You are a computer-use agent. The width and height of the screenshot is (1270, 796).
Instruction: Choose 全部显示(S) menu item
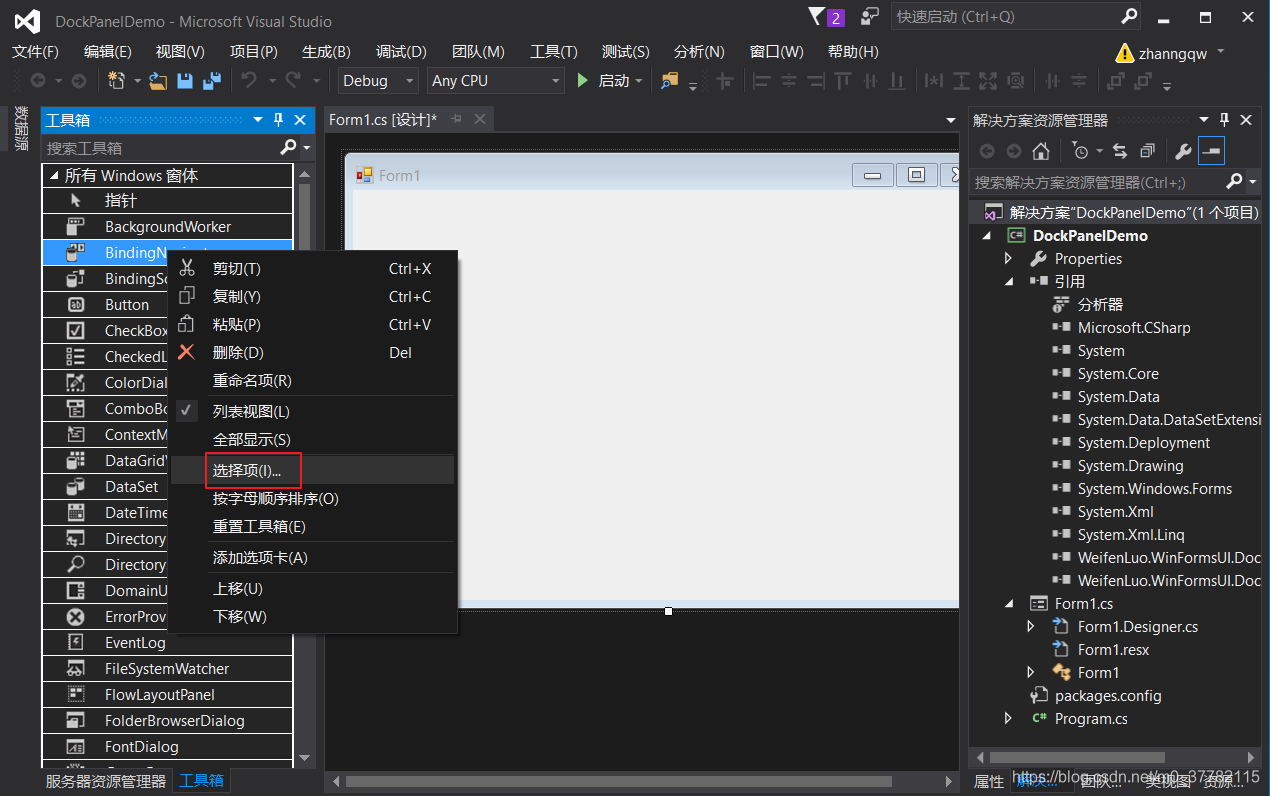coord(312,440)
